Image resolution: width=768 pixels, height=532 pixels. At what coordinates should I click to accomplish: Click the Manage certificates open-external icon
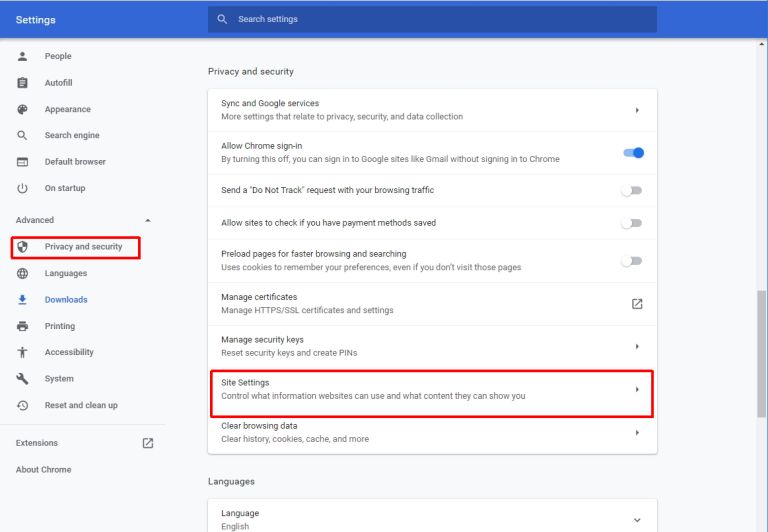tap(637, 304)
